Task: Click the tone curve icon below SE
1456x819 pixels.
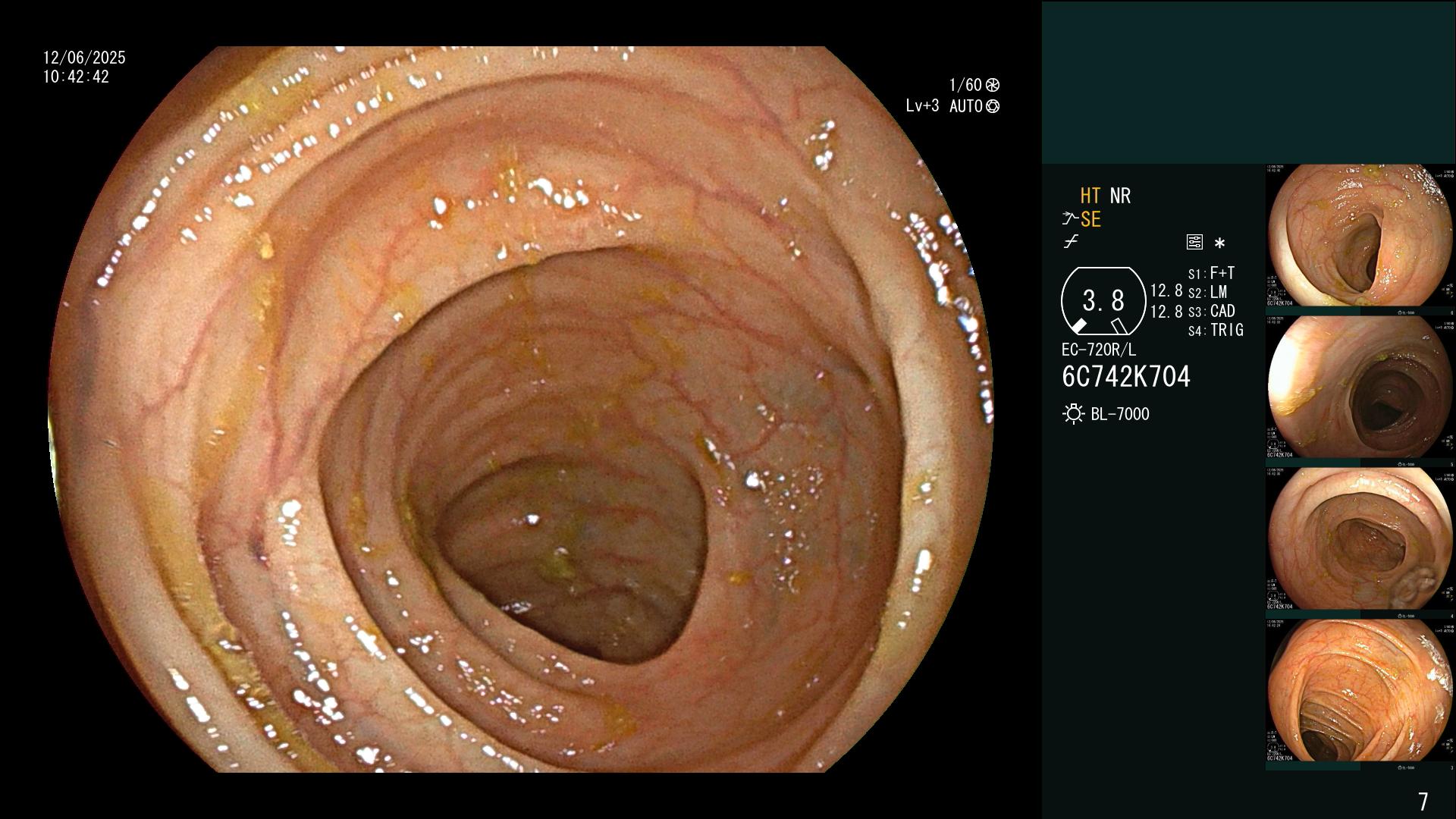Action: pos(1070,242)
